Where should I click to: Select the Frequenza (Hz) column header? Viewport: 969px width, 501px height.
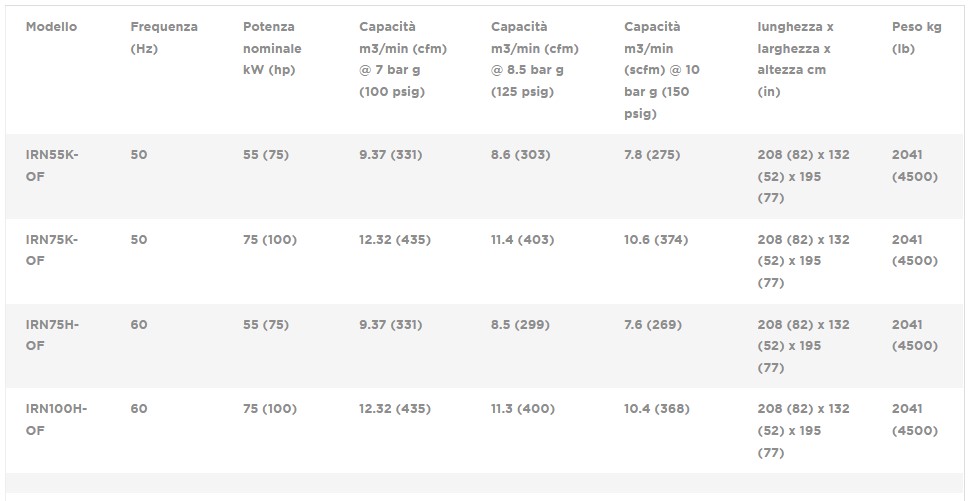click(x=164, y=37)
